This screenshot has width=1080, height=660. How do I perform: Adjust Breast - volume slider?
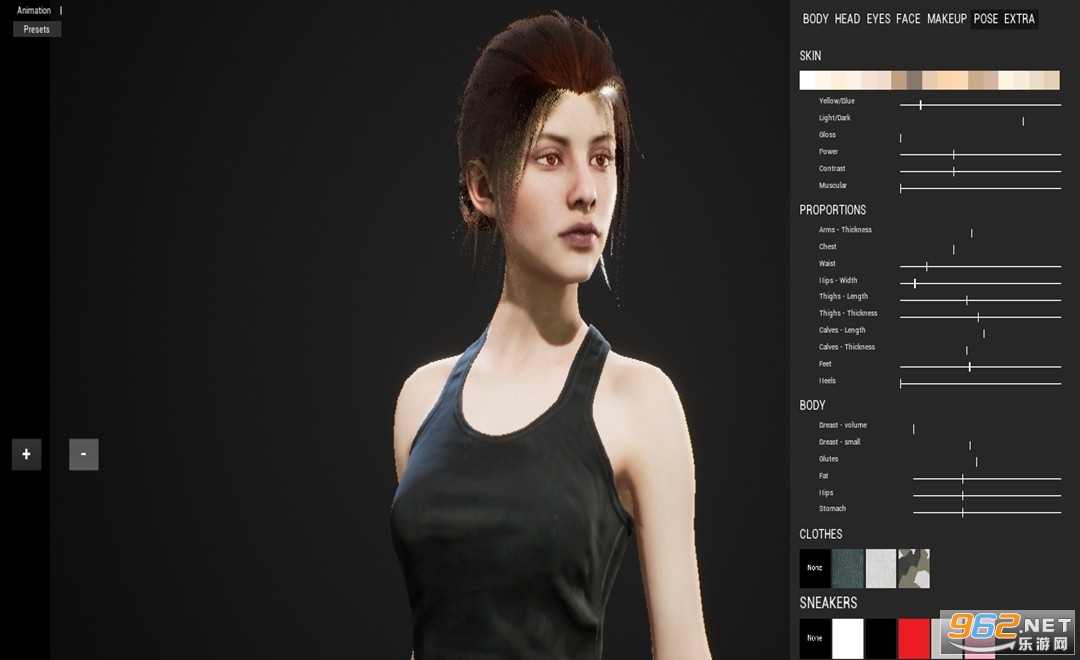(x=987, y=429)
